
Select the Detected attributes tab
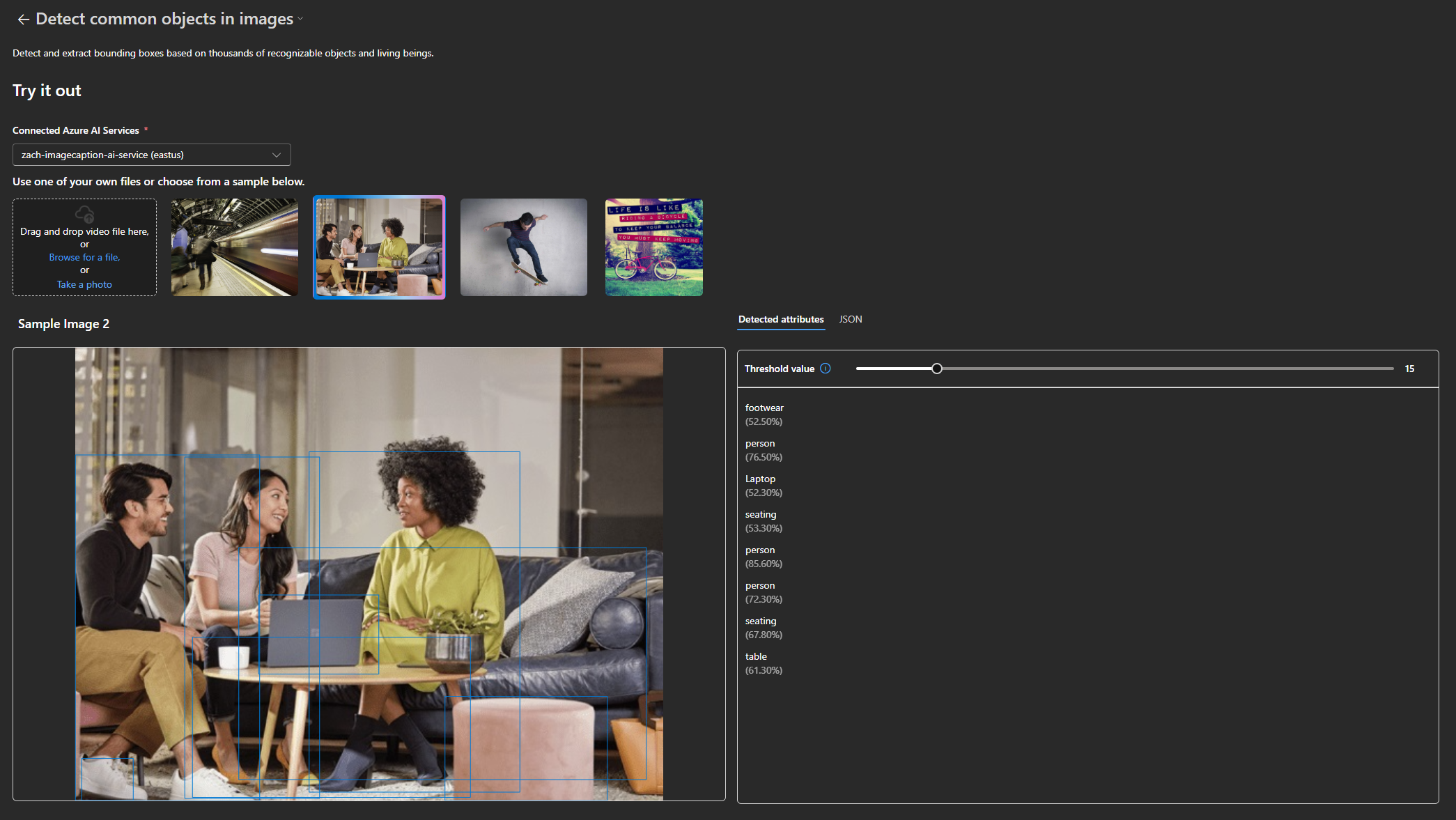[x=781, y=319]
